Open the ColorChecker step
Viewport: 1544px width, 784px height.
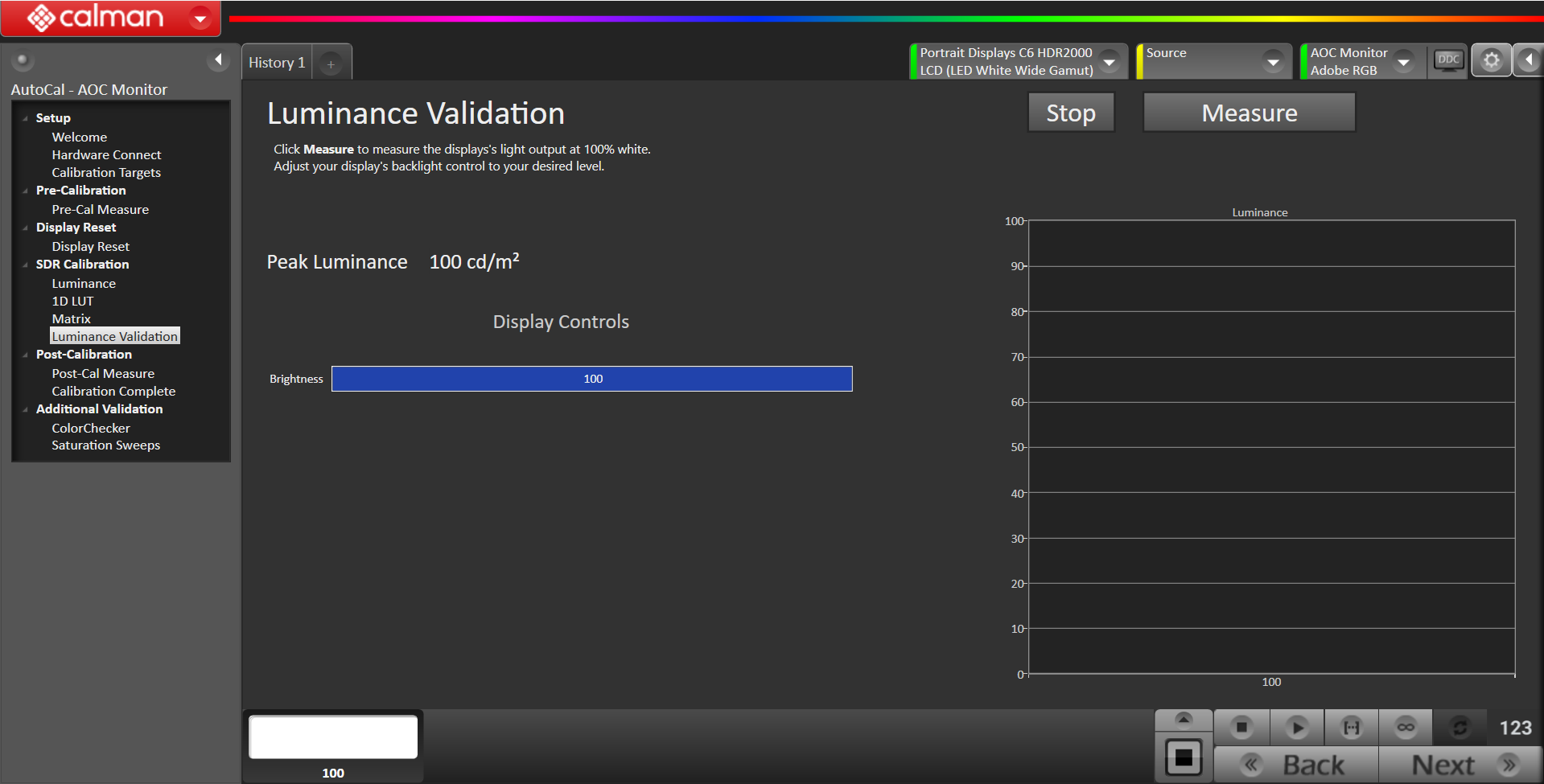point(90,429)
